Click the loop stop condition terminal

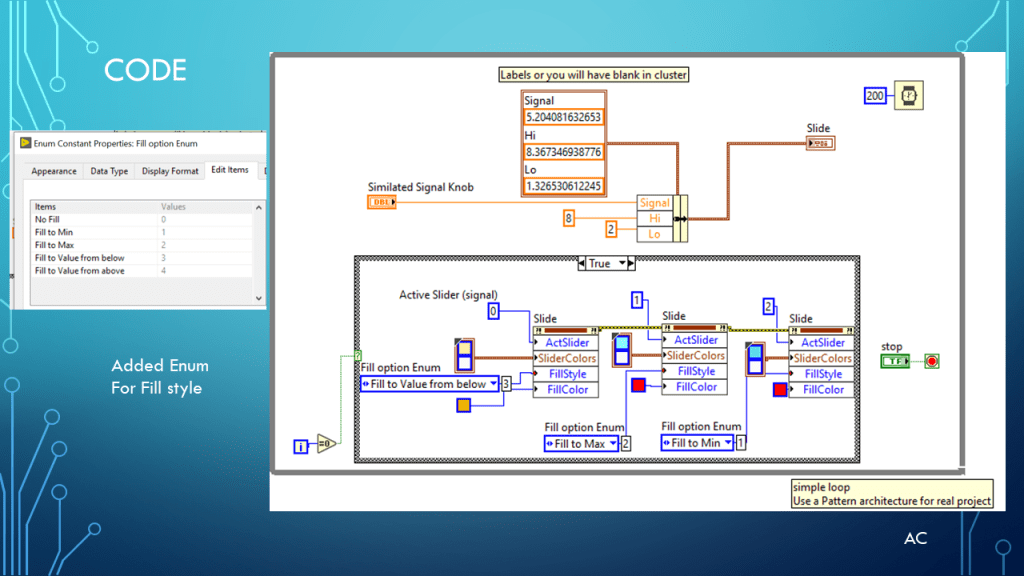point(932,361)
